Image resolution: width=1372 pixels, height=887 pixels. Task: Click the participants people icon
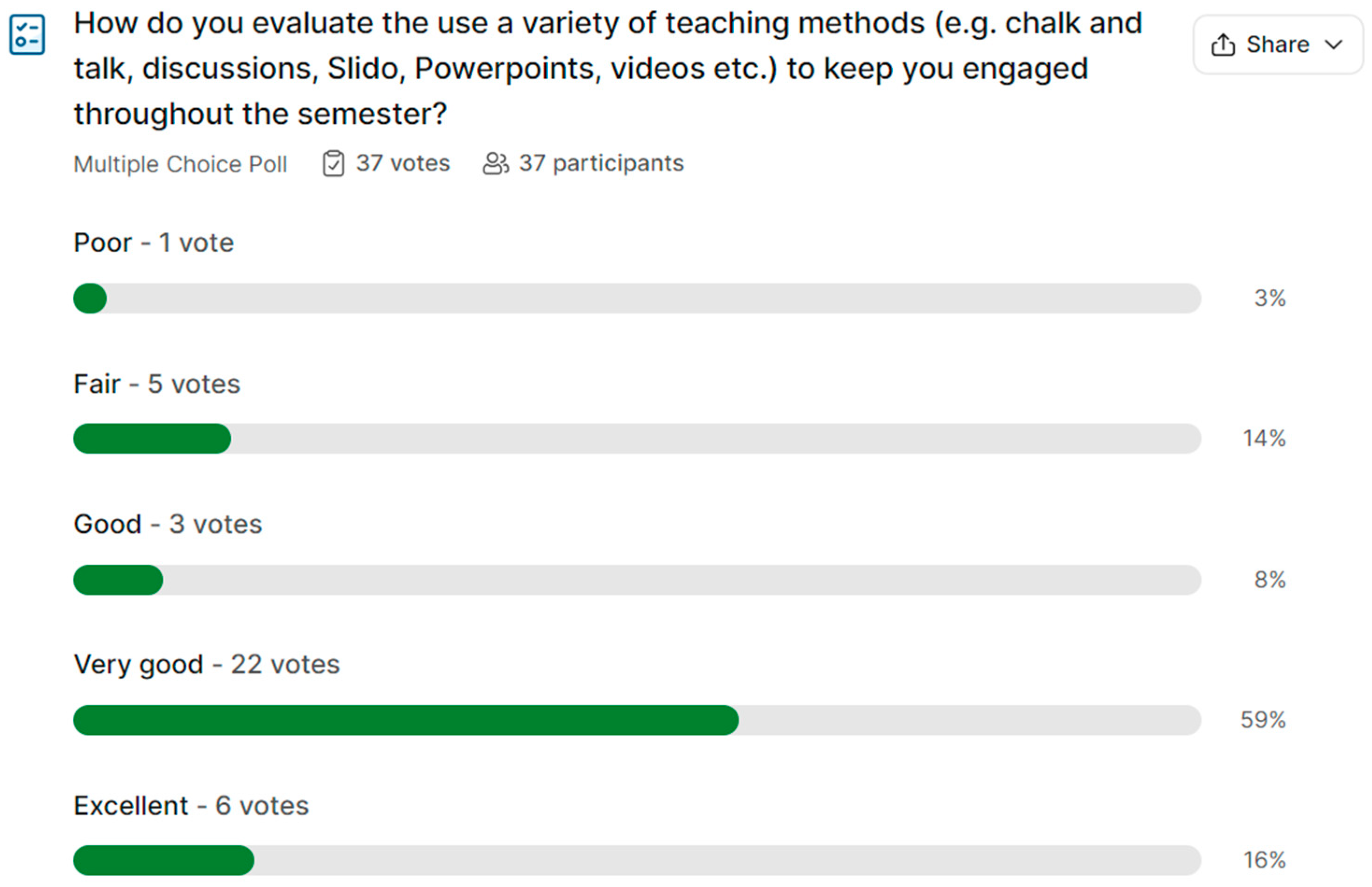pos(495,163)
